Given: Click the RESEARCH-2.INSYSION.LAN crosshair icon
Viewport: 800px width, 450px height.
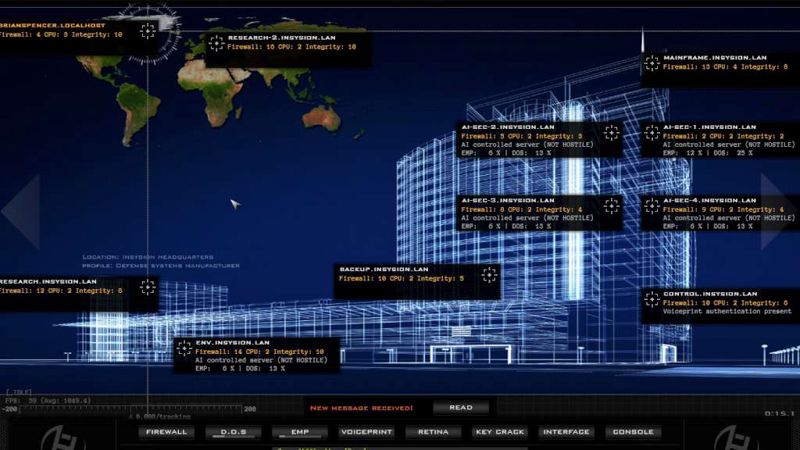Looking at the screenshot, I should [216, 43].
